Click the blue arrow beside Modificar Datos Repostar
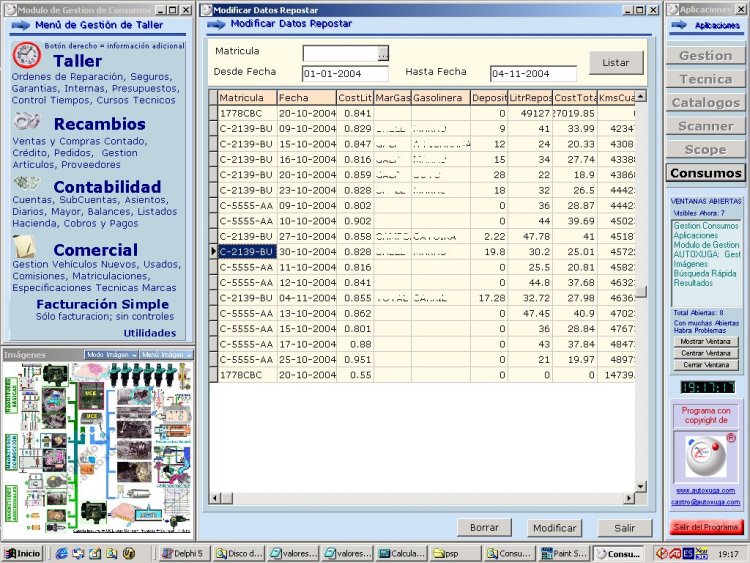This screenshot has width=750, height=563. pos(216,24)
